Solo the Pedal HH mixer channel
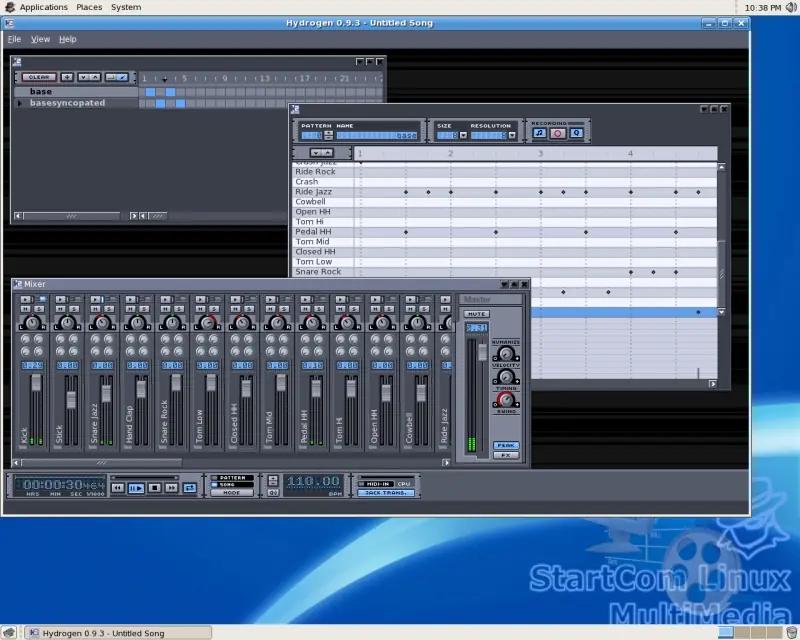Screen dimensions: 800x640 coord(319,309)
